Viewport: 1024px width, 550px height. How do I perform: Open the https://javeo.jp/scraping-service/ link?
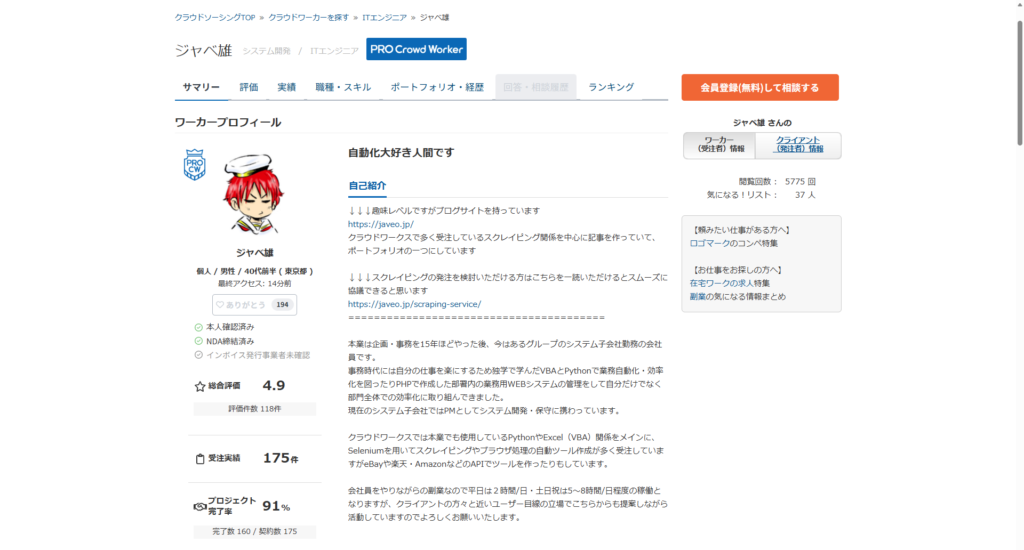pos(414,304)
